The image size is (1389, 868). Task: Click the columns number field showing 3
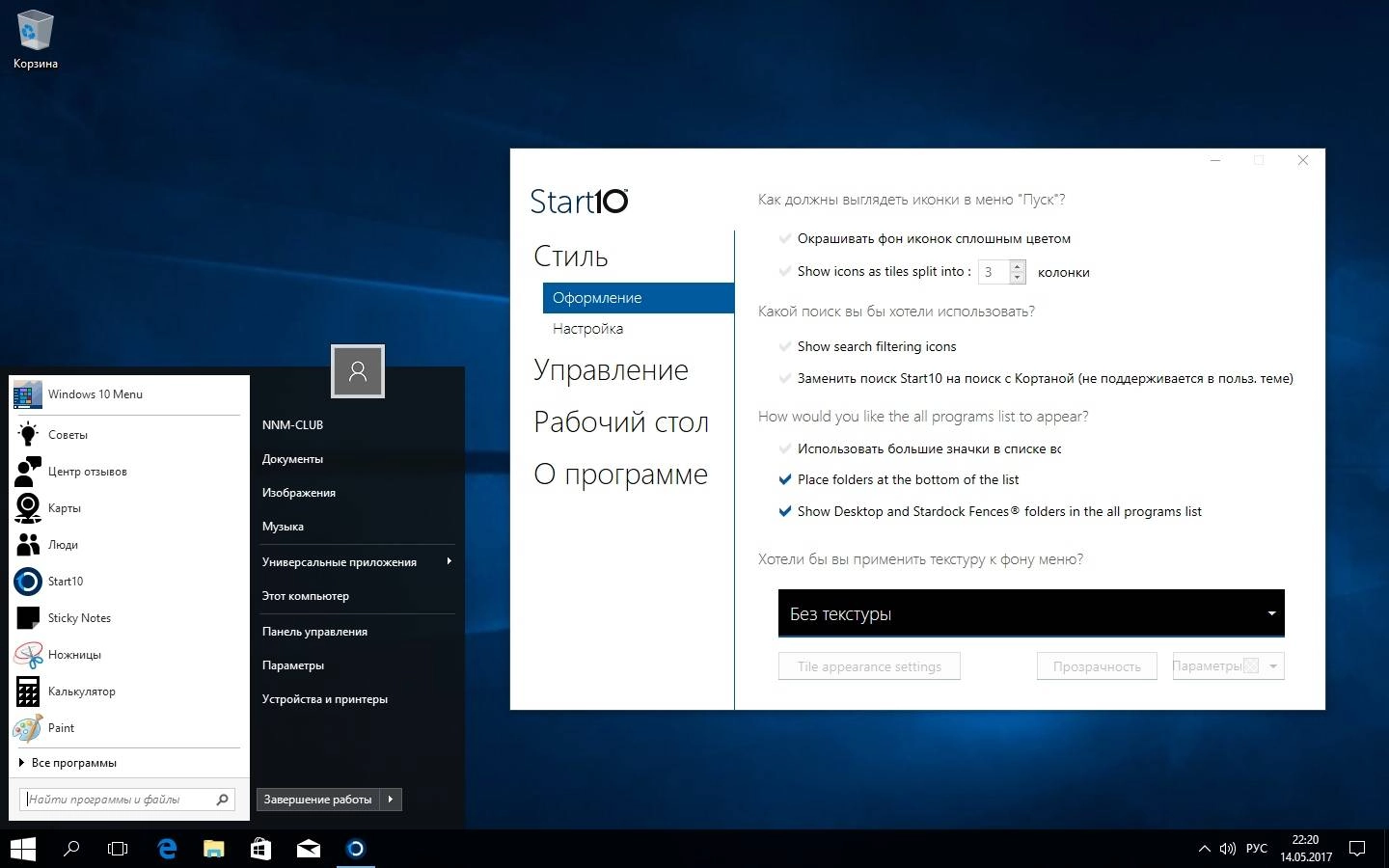[x=994, y=272]
